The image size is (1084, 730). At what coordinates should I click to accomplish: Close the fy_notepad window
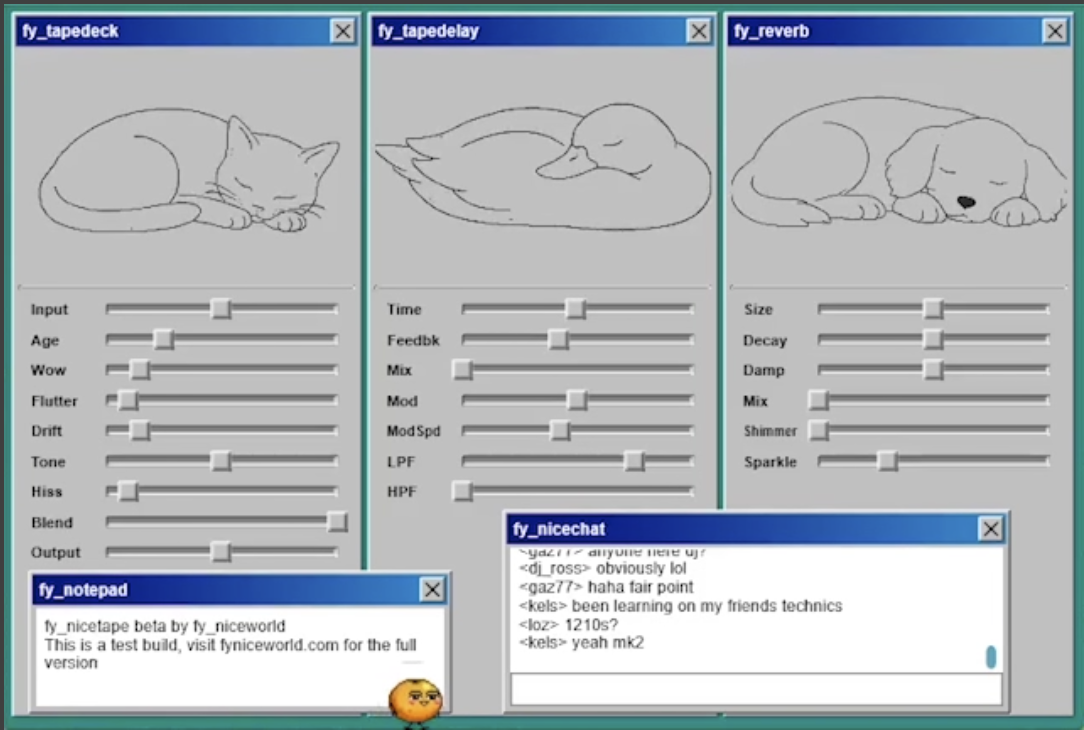coord(432,590)
